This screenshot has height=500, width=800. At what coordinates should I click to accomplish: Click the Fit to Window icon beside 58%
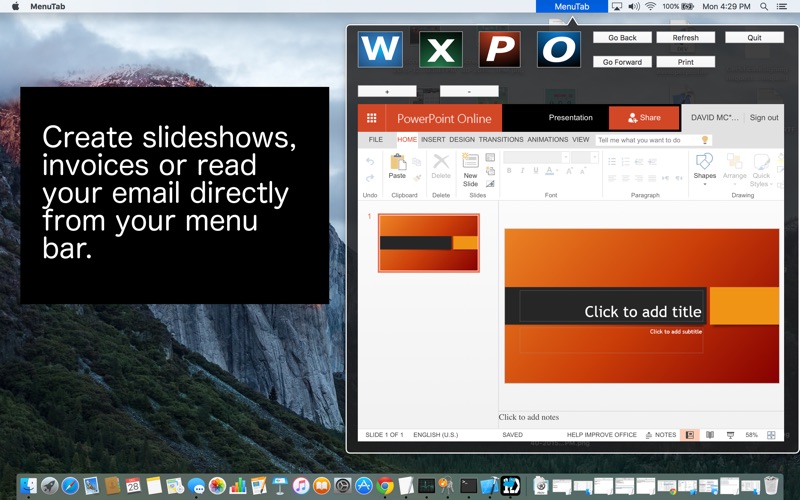[x=771, y=435]
